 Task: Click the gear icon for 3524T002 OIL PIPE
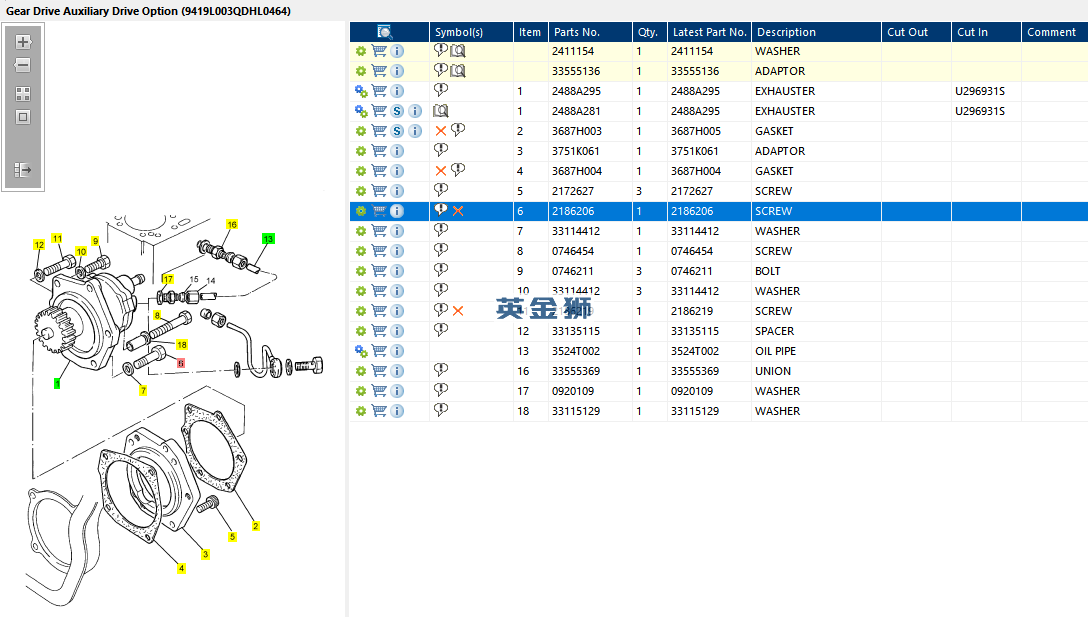tap(361, 351)
